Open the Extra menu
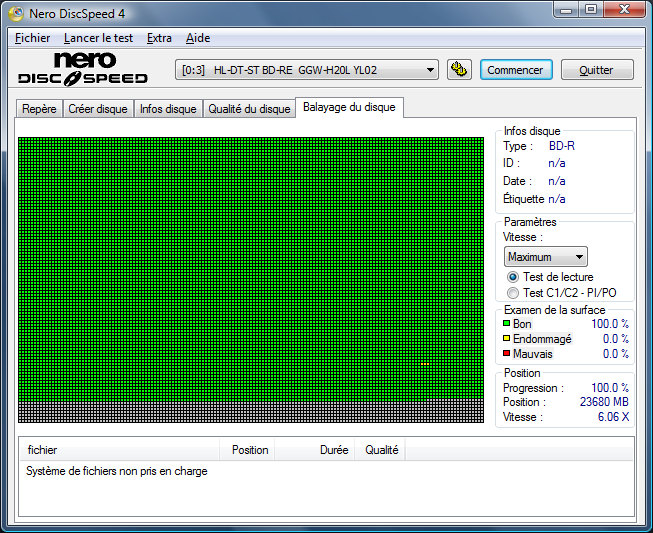Image resolution: width=653 pixels, height=533 pixels. tap(159, 38)
